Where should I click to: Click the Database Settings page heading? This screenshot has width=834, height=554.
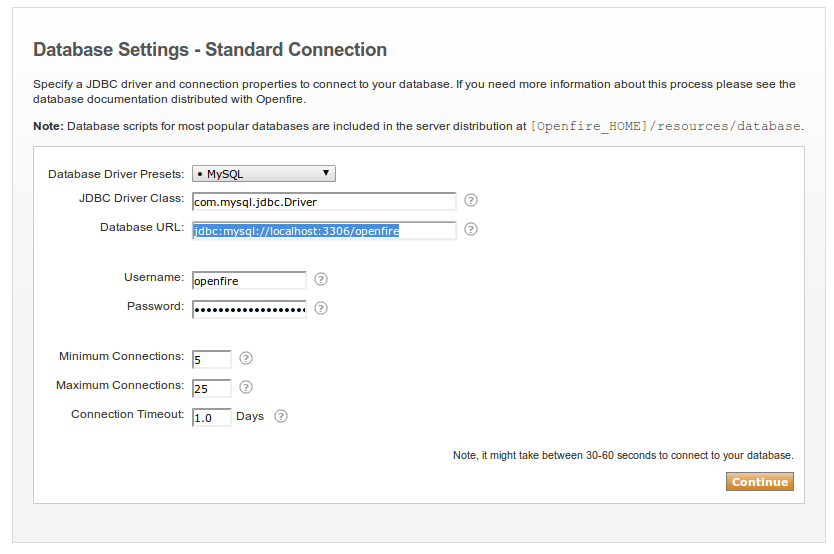pyautogui.click(x=210, y=49)
